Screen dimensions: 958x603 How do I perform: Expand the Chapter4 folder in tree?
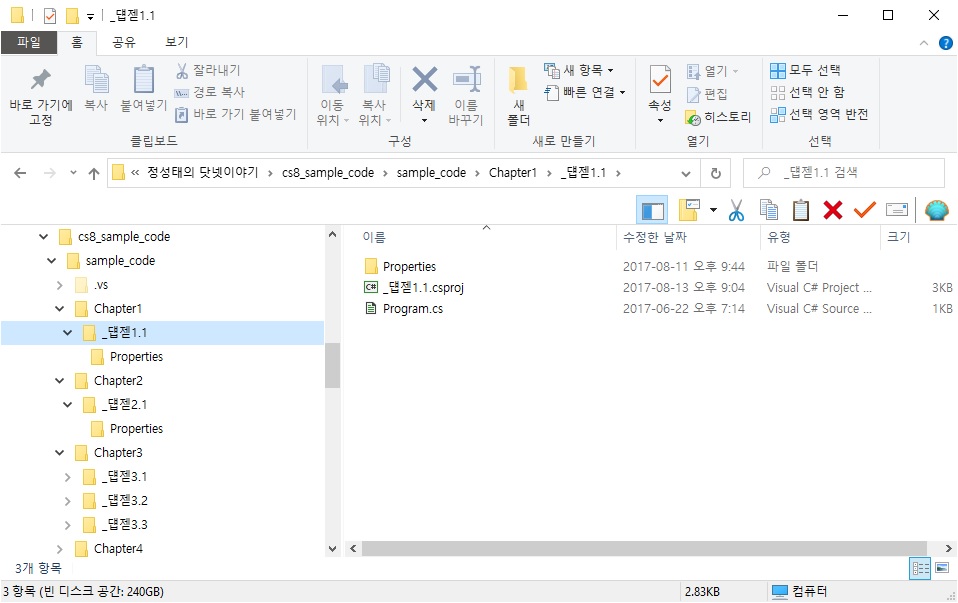click(x=59, y=549)
